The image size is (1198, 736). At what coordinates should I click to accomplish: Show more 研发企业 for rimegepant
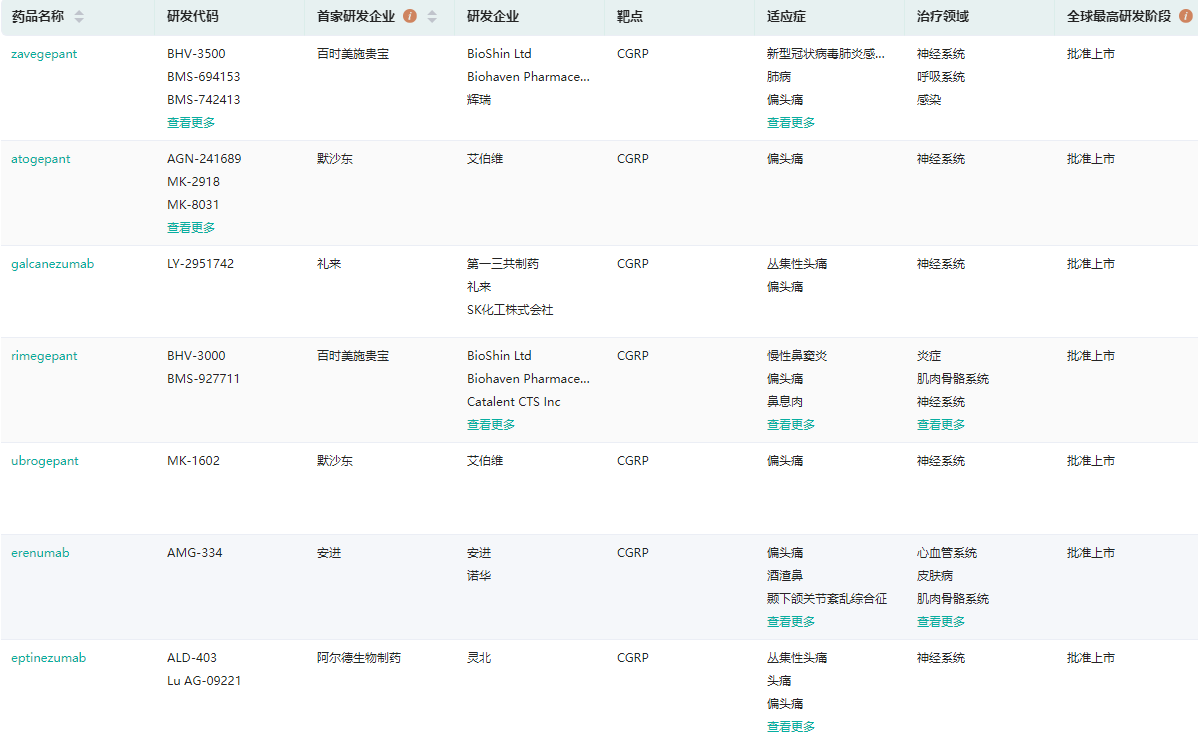pos(491,425)
